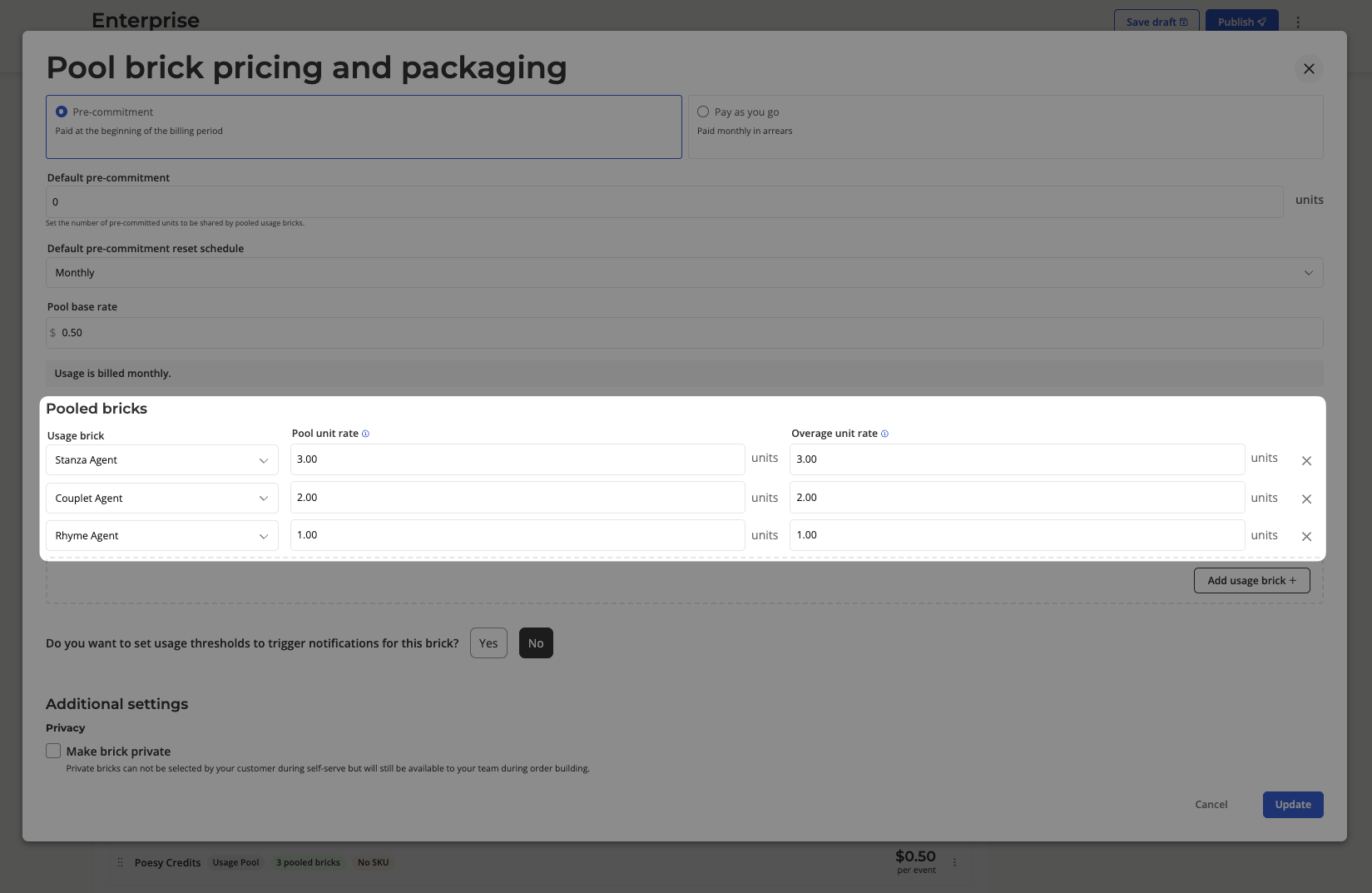
Task: Edit the Rhyme Agent overage unit rate
Action: coord(1017,535)
